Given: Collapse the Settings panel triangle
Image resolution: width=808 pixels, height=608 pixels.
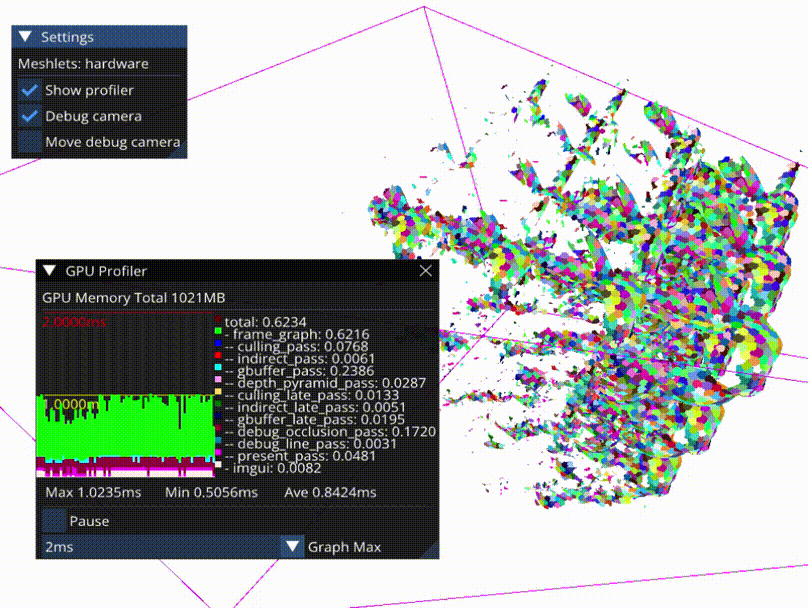Looking at the screenshot, I should pyautogui.click(x=26, y=37).
